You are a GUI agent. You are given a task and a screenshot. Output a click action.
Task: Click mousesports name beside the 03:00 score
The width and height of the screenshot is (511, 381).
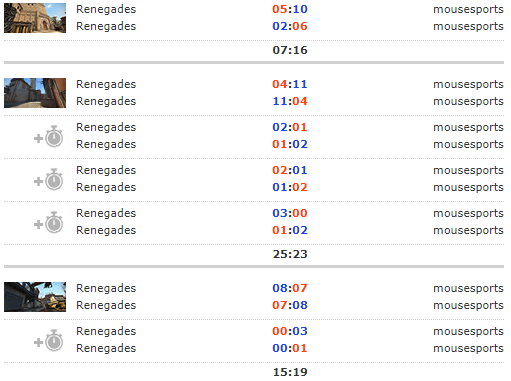468,213
